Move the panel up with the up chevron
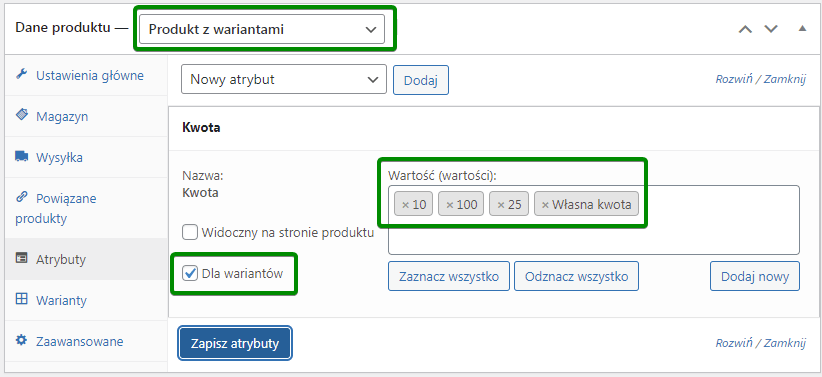This screenshot has height=377, width=822. [x=745, y=29]
